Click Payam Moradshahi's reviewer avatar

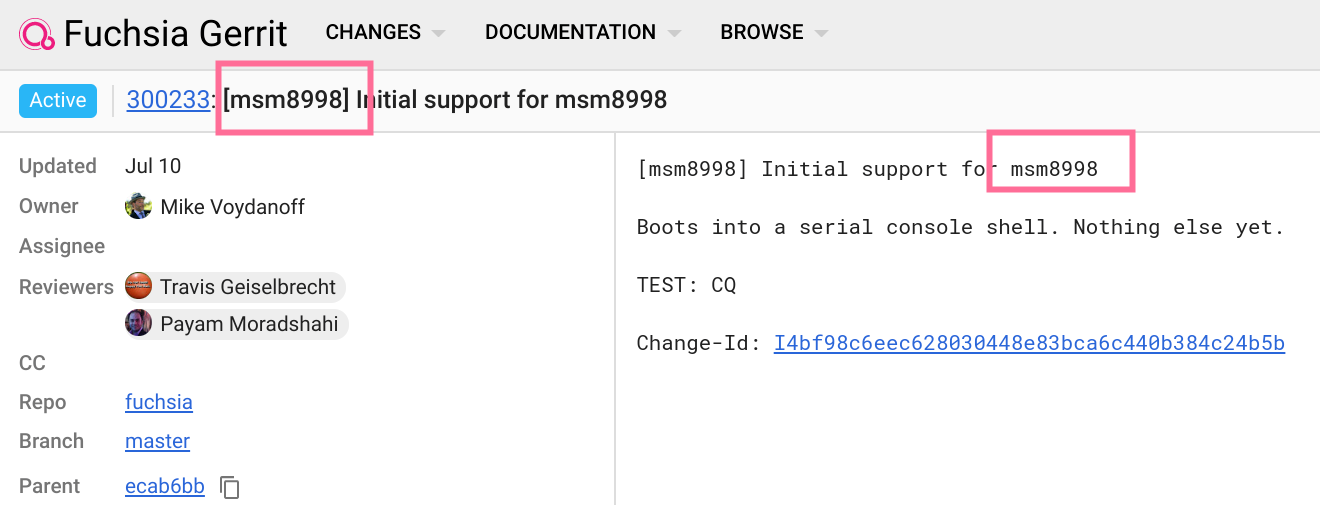click(x=138, y=323)
